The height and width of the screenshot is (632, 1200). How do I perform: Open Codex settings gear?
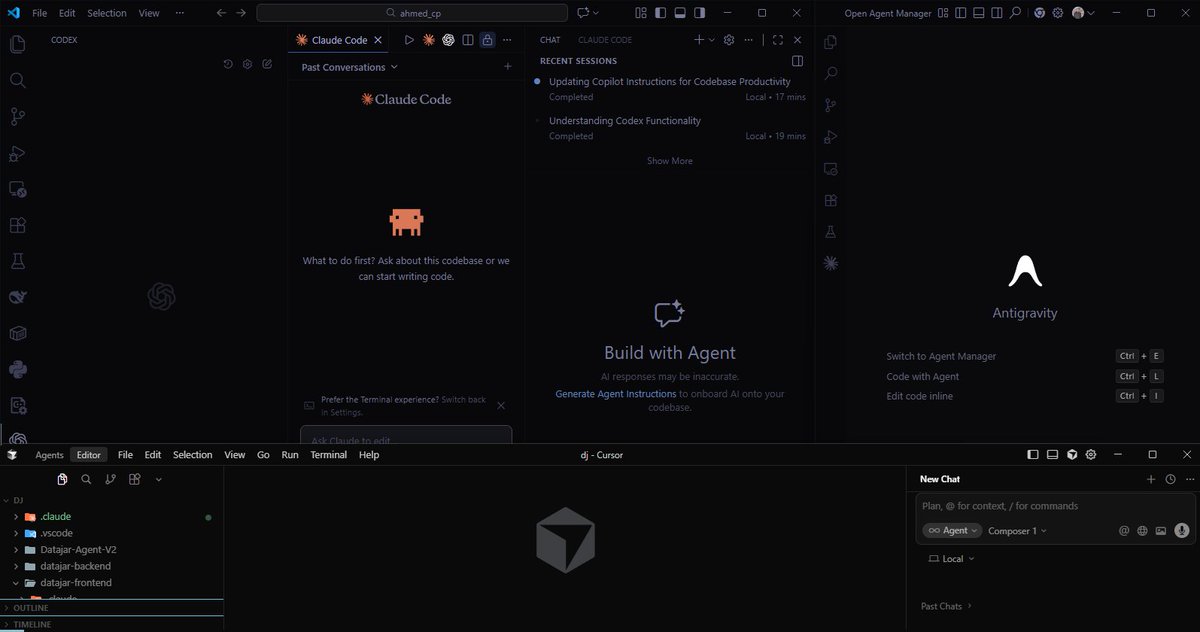pyautogui.click(x=248, y=64)
